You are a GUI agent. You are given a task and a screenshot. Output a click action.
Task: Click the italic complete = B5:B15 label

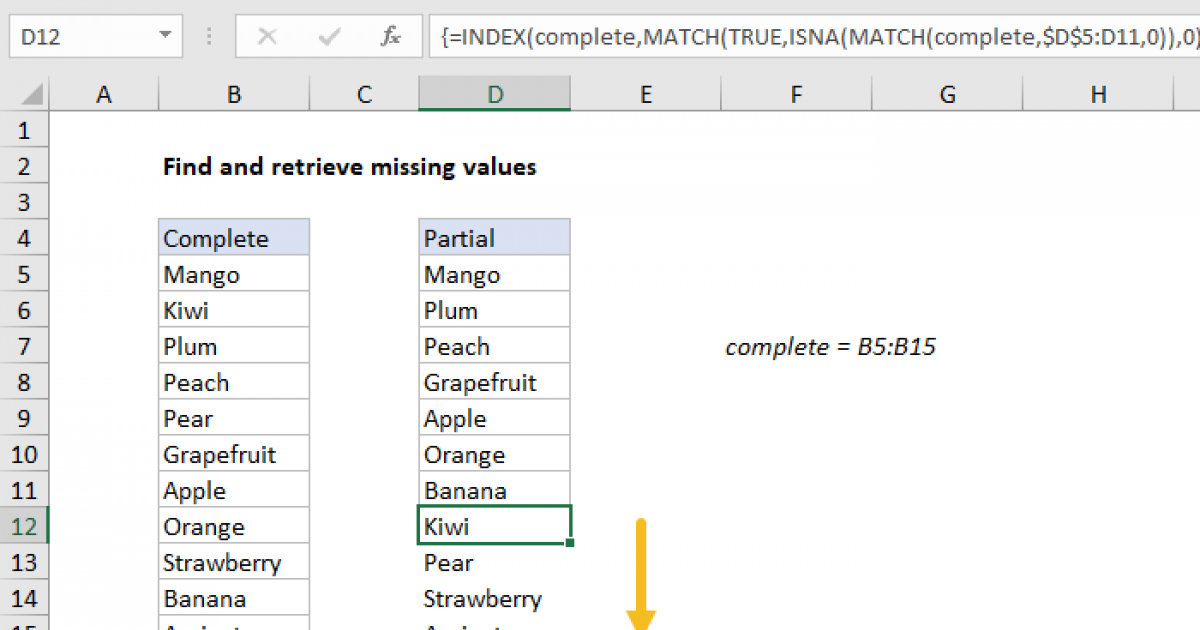[830, 347]
